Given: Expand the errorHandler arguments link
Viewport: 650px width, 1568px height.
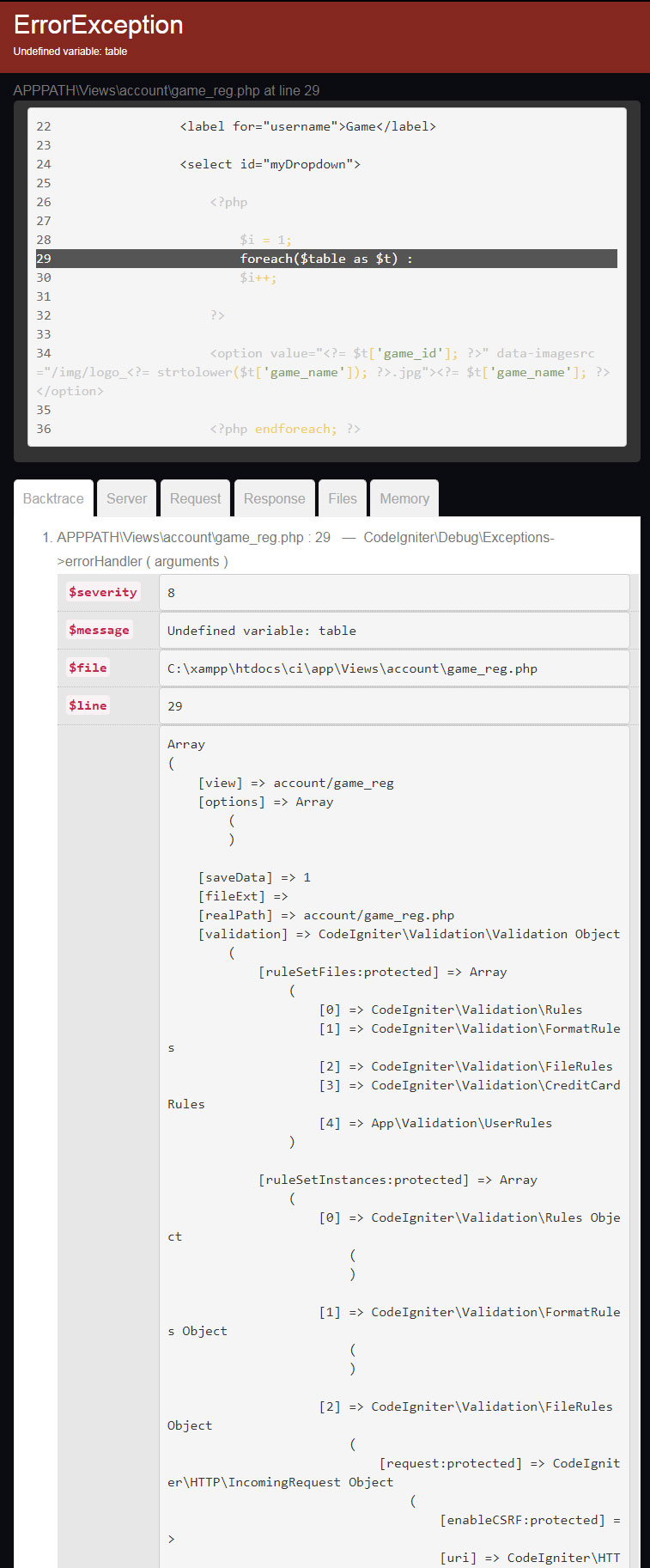Looking at the screenshot, I should pos(186,561).
